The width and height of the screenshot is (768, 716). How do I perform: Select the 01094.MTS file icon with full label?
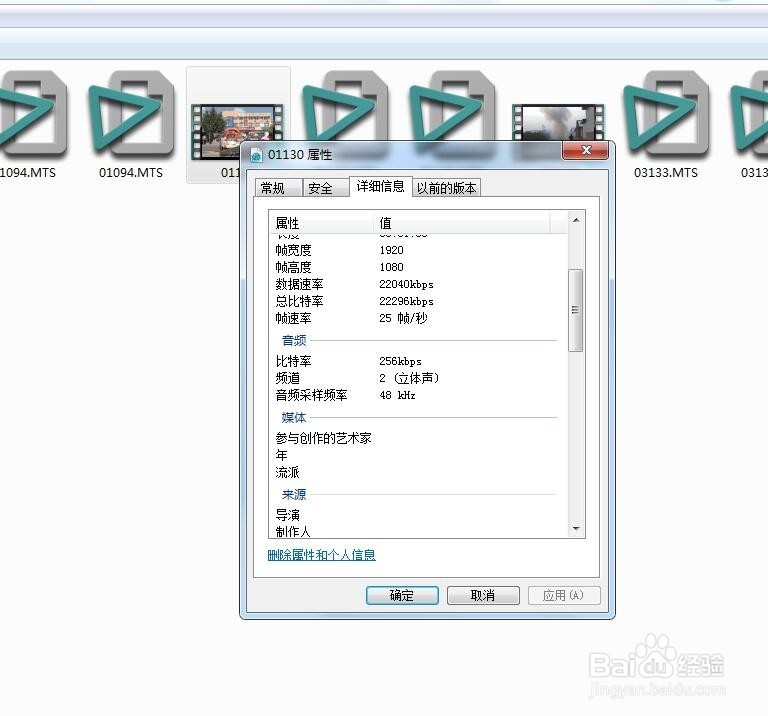(131, 117)
